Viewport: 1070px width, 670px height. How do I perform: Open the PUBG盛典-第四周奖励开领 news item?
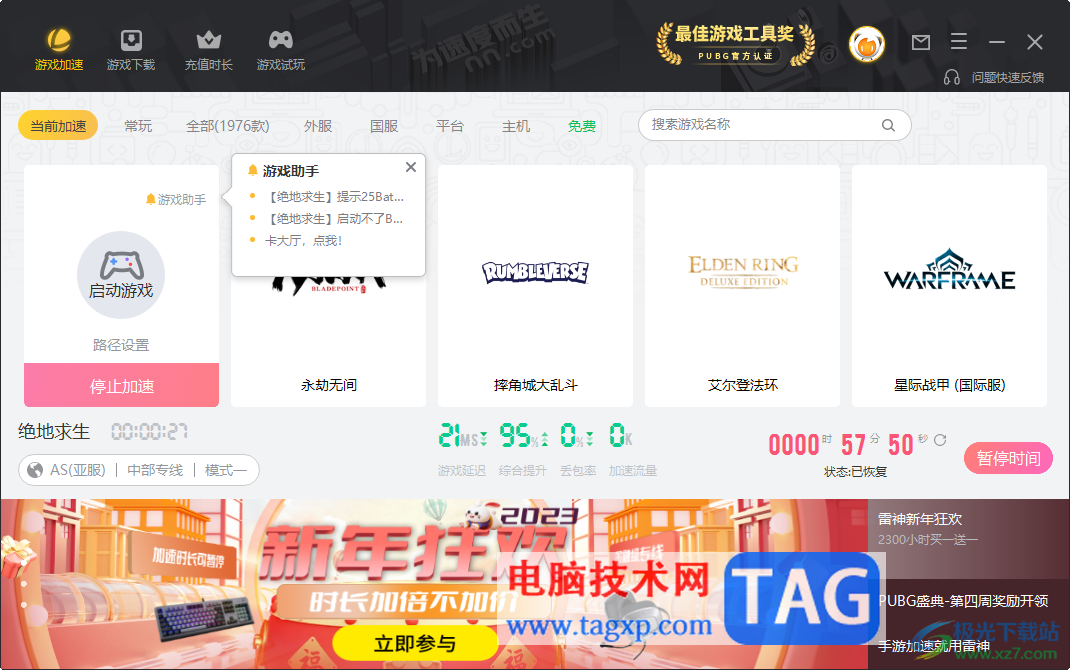click(963, 600)
